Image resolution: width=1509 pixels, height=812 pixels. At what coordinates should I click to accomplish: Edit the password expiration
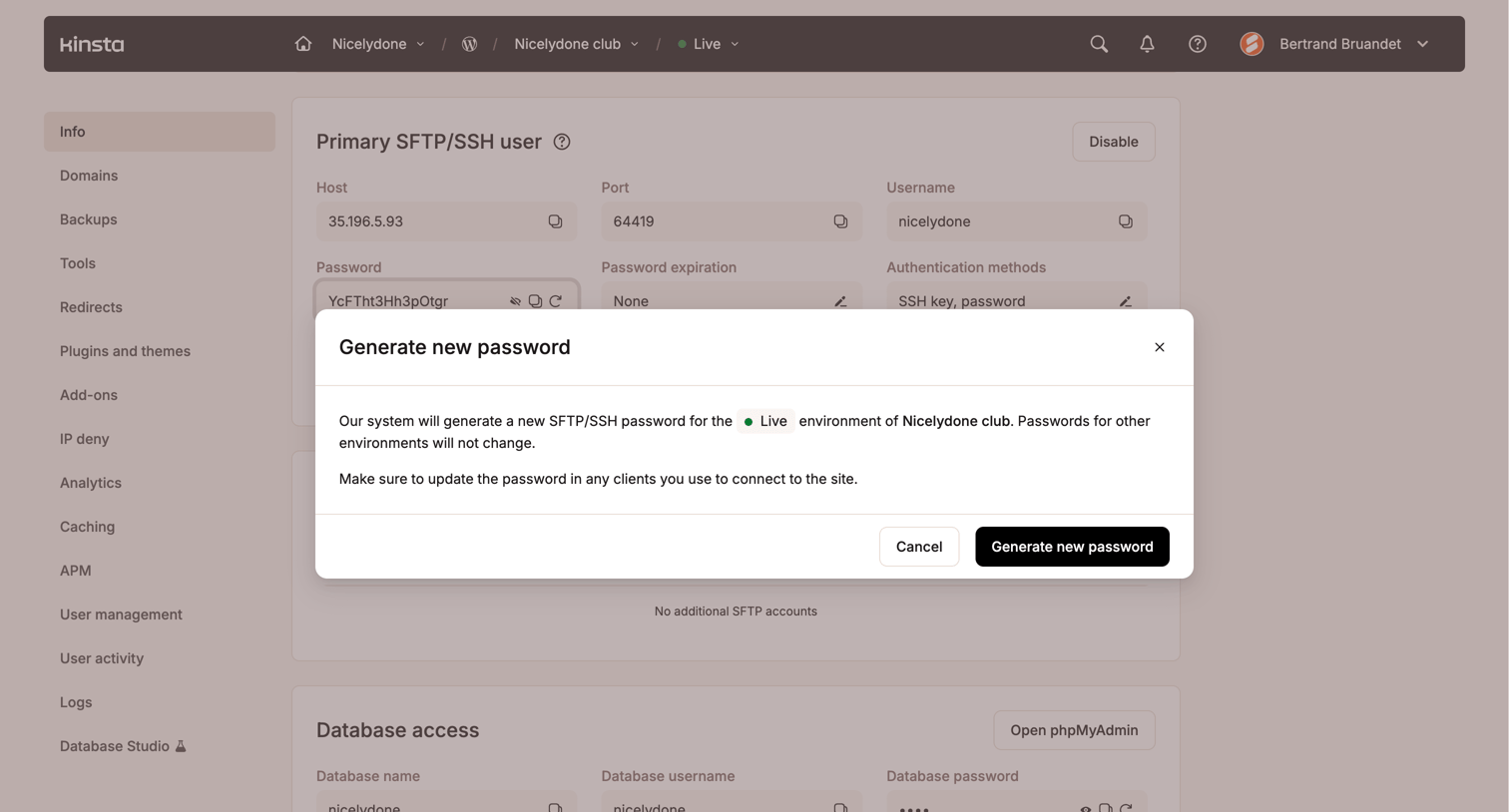[x=840, y=301]
